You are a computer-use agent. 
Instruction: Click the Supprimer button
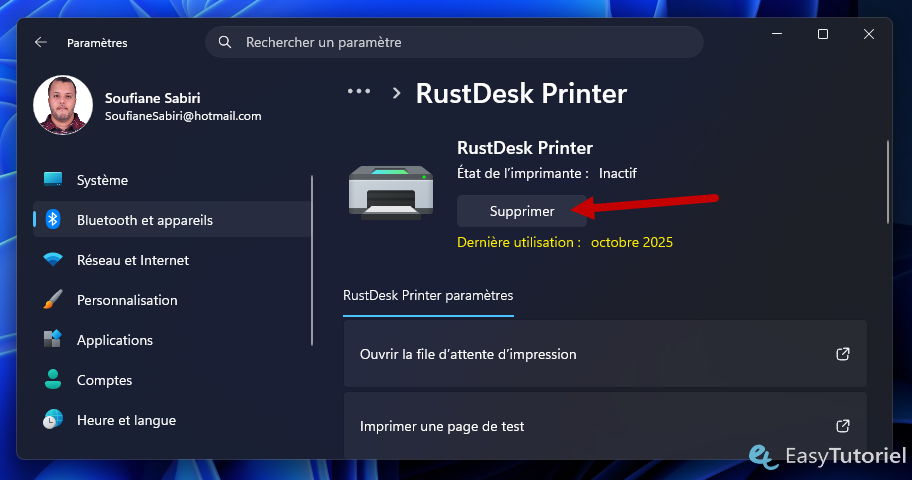(x=522, y=211)
